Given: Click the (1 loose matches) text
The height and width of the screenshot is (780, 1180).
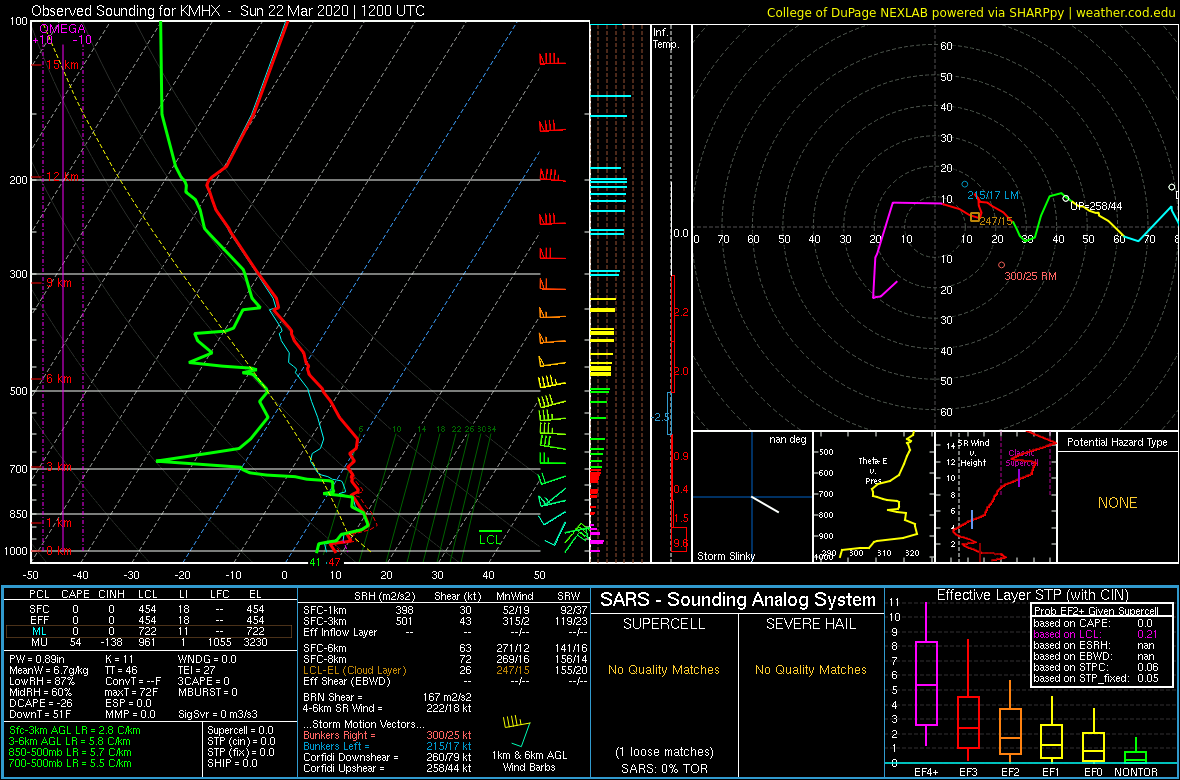Looking at the screenshot, I should tap(663, 751).
